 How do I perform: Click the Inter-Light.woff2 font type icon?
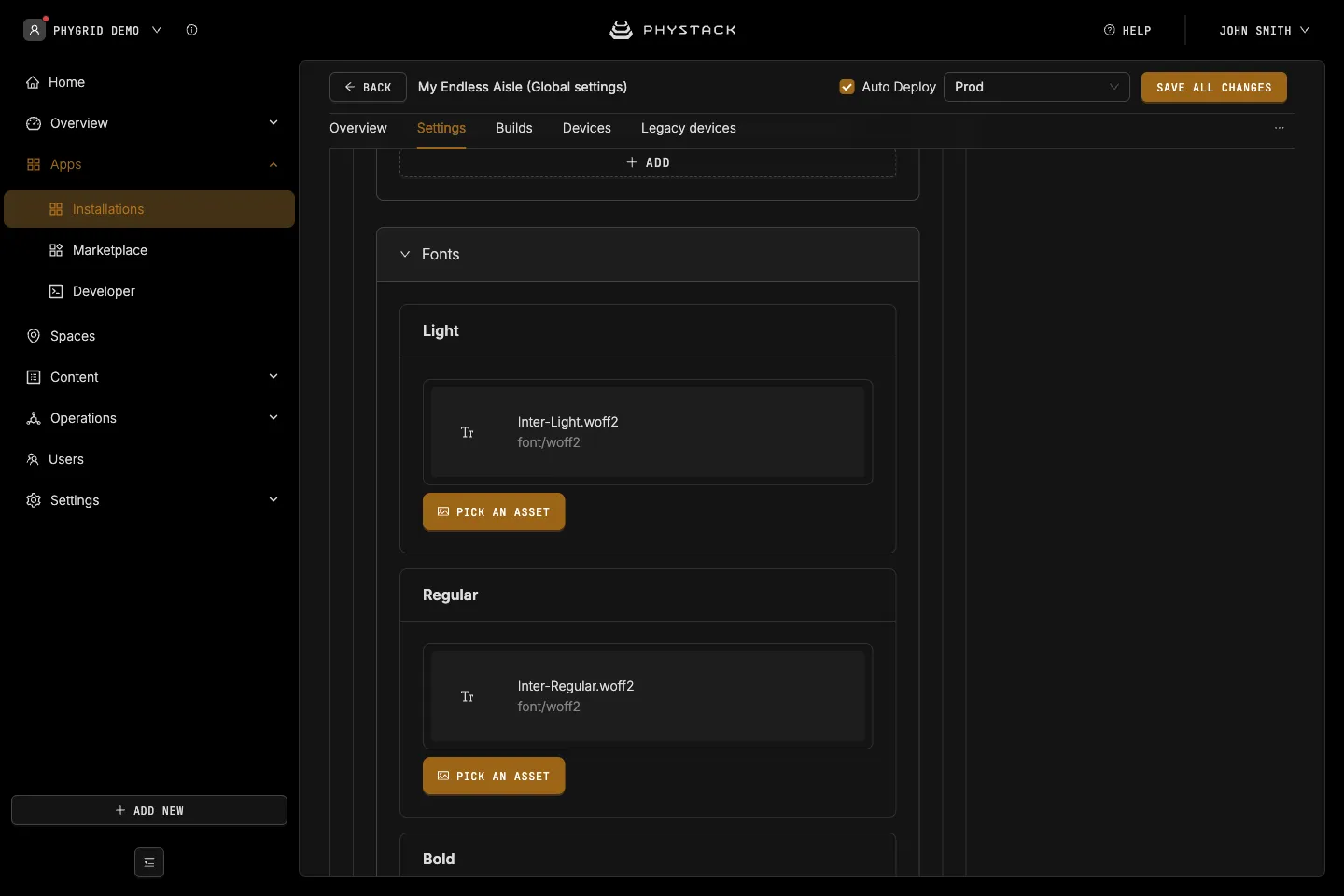[x=468, y=432]
